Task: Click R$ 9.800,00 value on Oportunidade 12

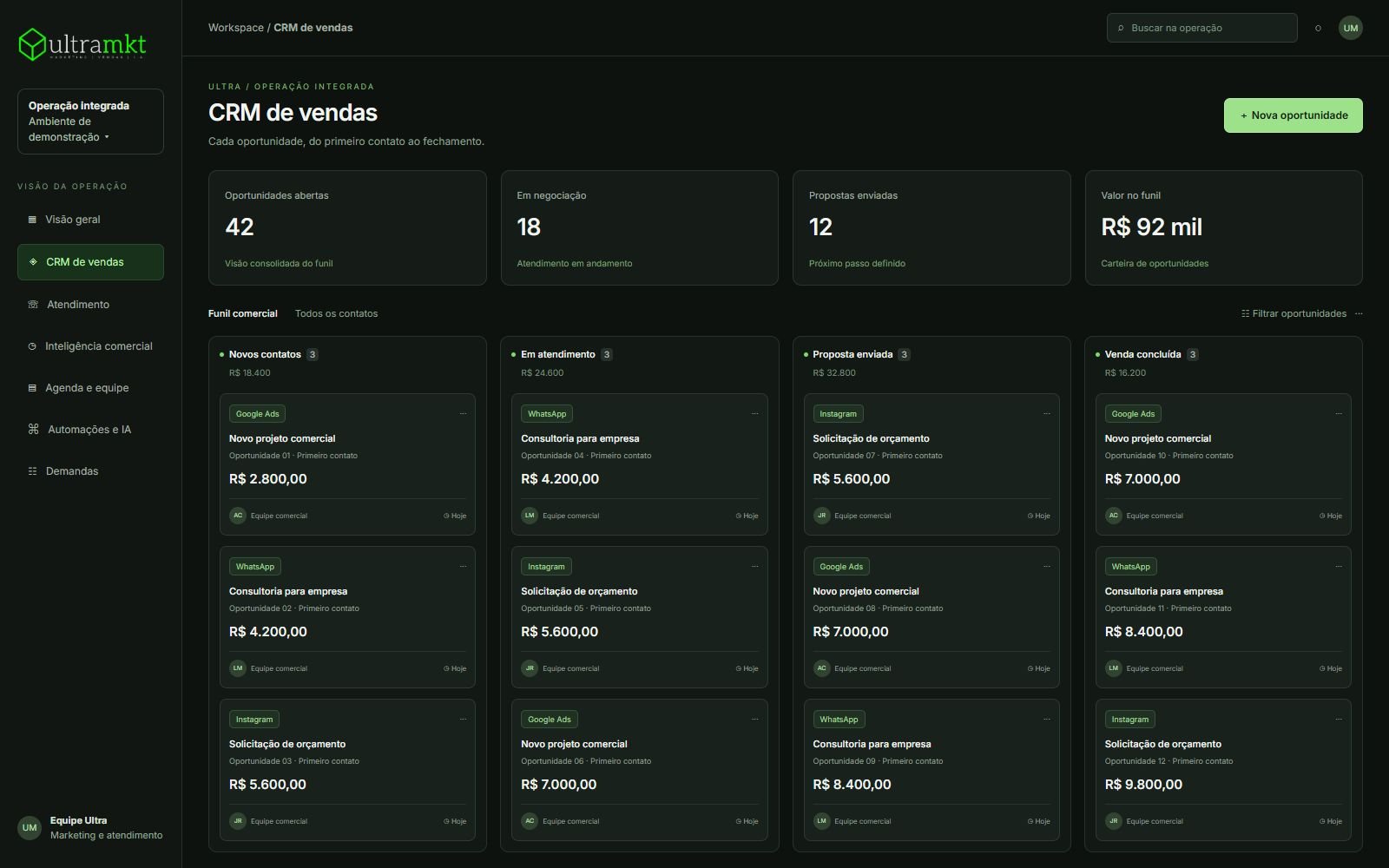Action: point(1143,785)
